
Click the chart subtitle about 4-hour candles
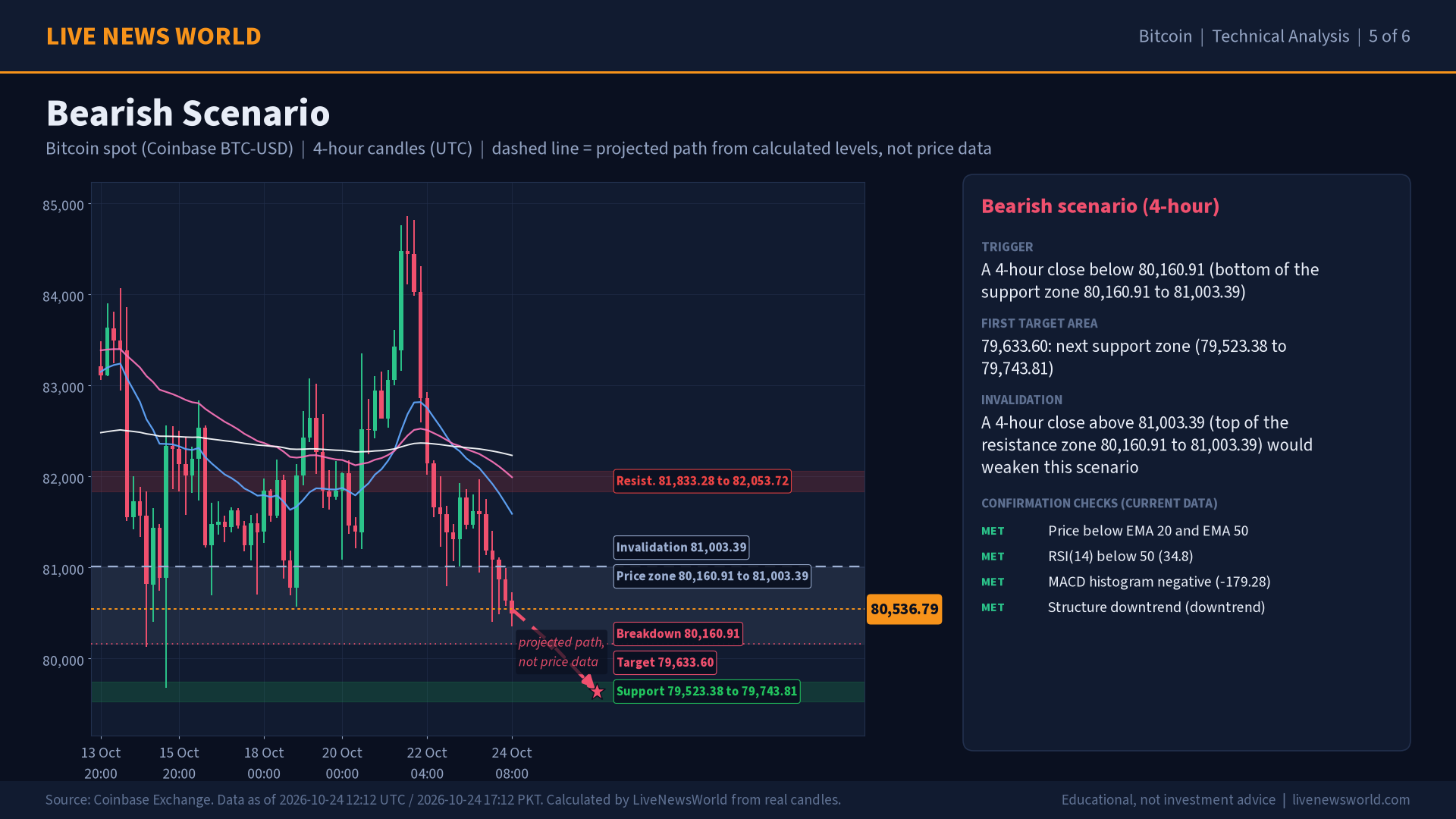(x=518, y=149)
